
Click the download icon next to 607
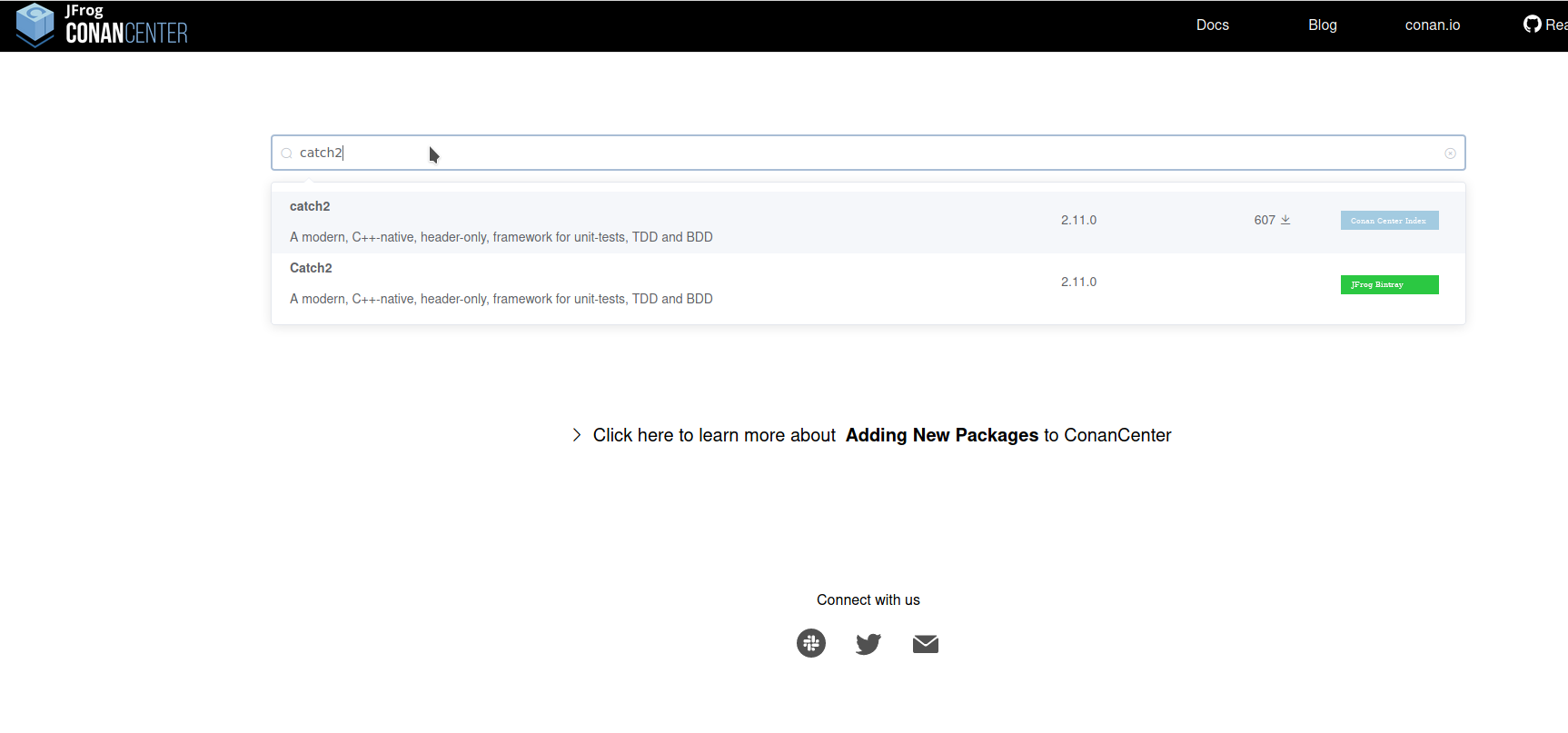point(1285,220)
